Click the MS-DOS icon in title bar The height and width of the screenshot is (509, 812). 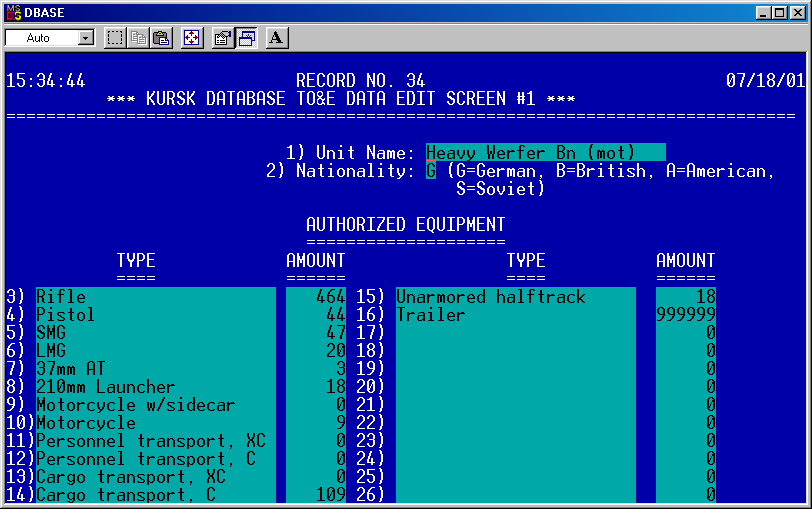tap(12, 11)
